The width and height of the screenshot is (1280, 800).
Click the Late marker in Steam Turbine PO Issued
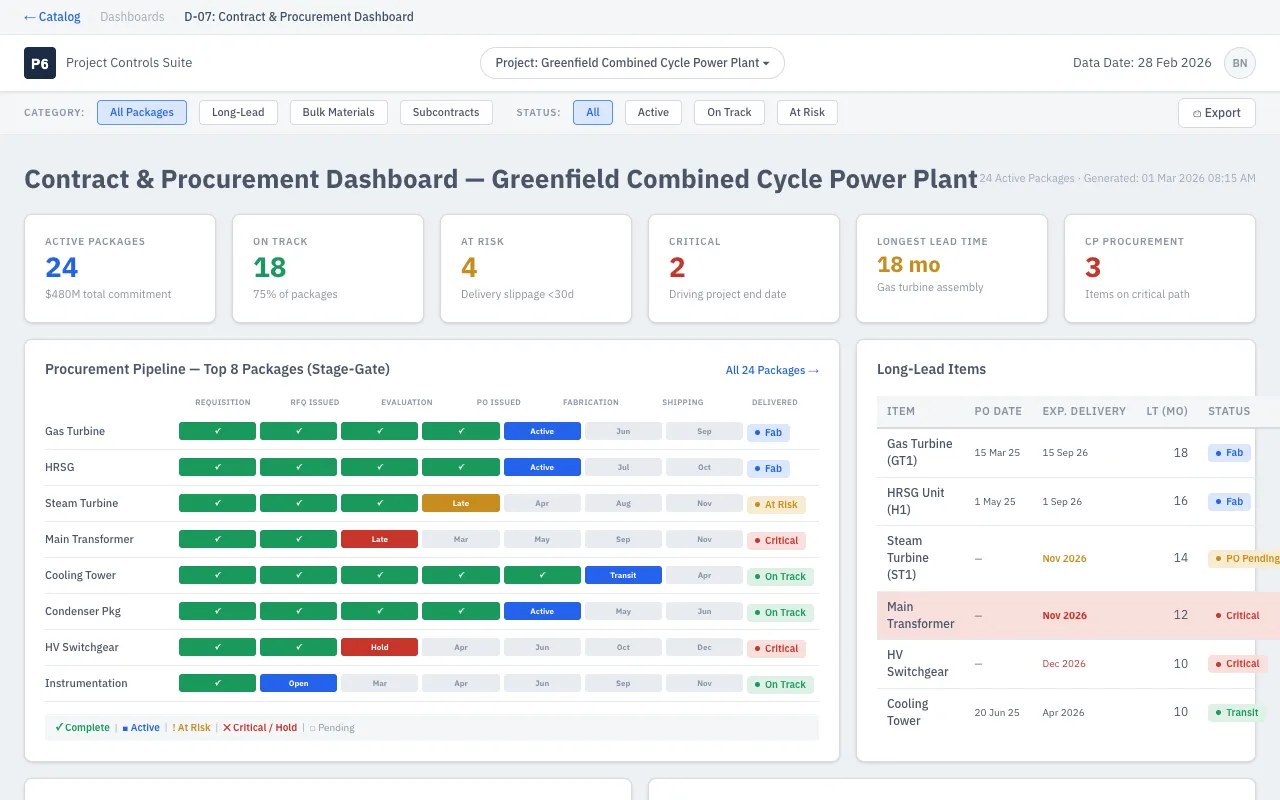(x=461, y=503)
